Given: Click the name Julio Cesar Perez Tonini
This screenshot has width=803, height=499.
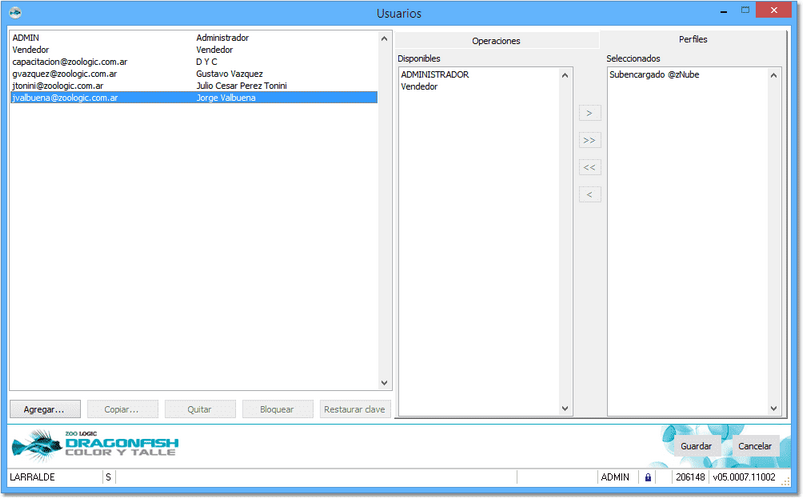Looking at the screenshot, I should tap(241, 86).
